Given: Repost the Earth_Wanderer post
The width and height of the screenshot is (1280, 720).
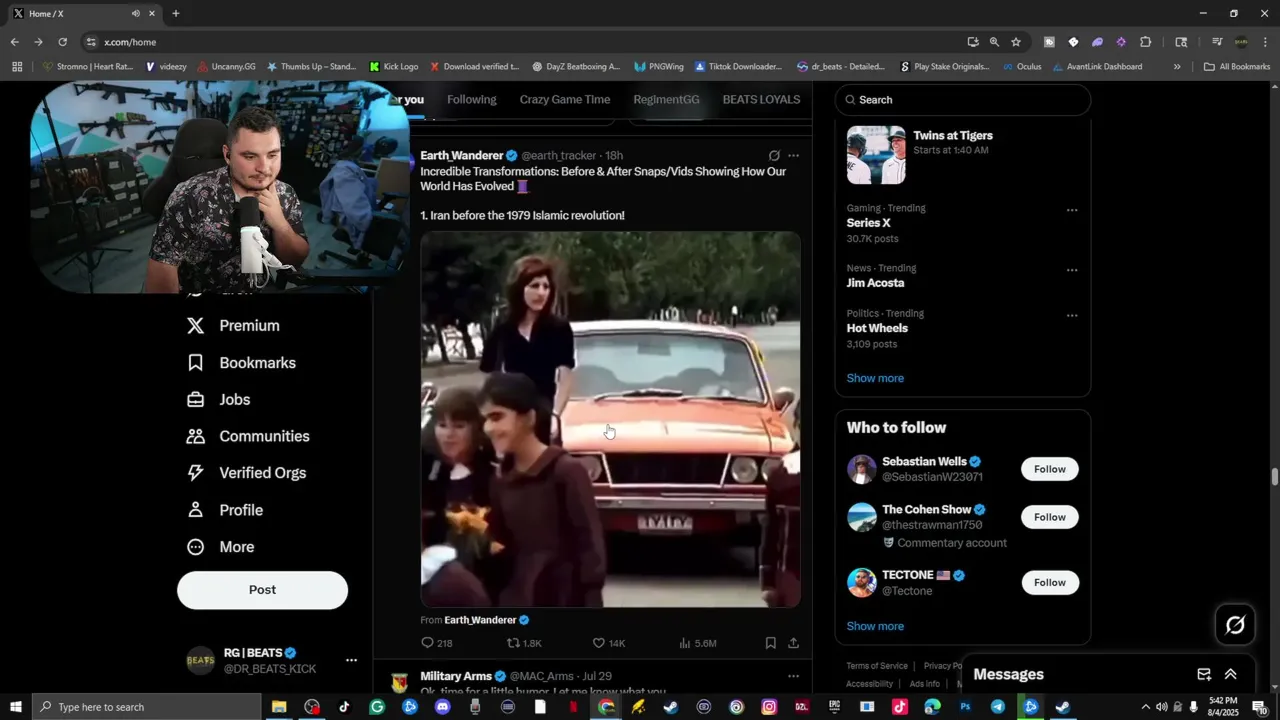Looking at the screenshot, I should pos(524,643).
